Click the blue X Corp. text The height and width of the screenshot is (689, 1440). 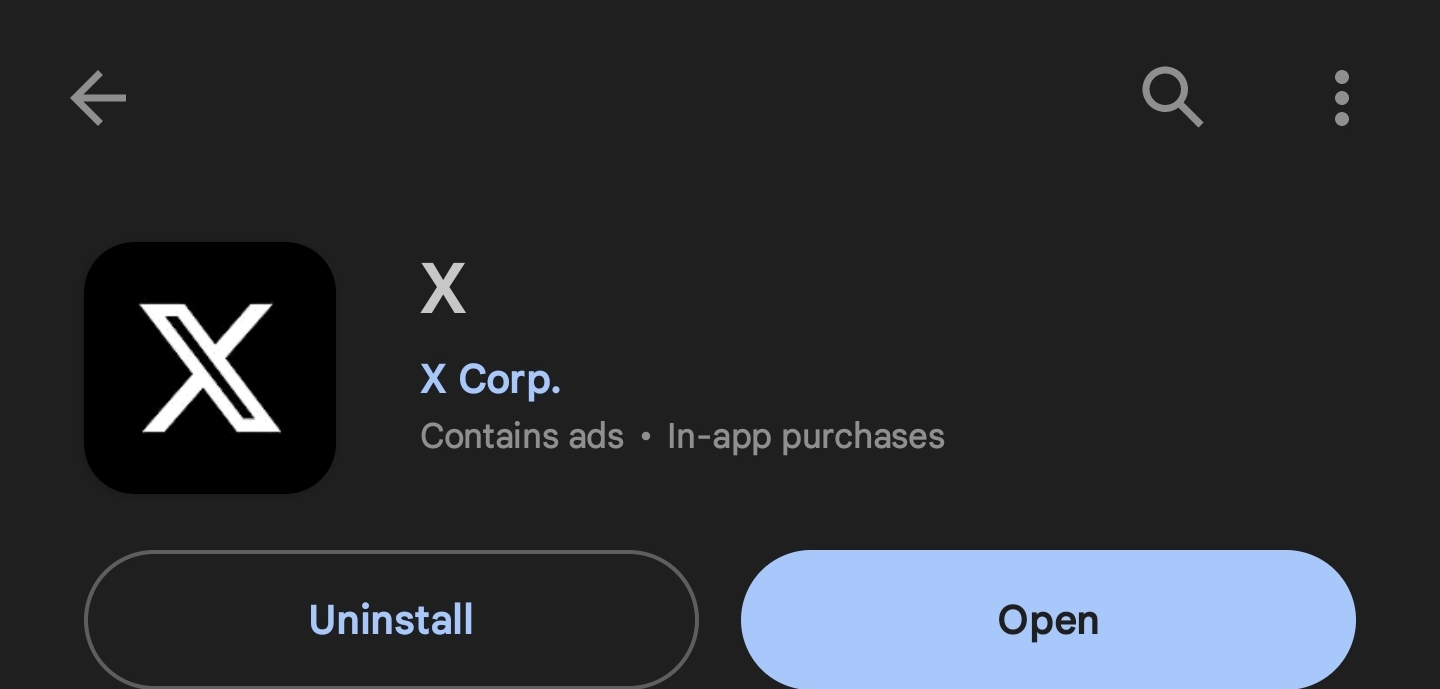pyautogui.click(x=490, y=379)
